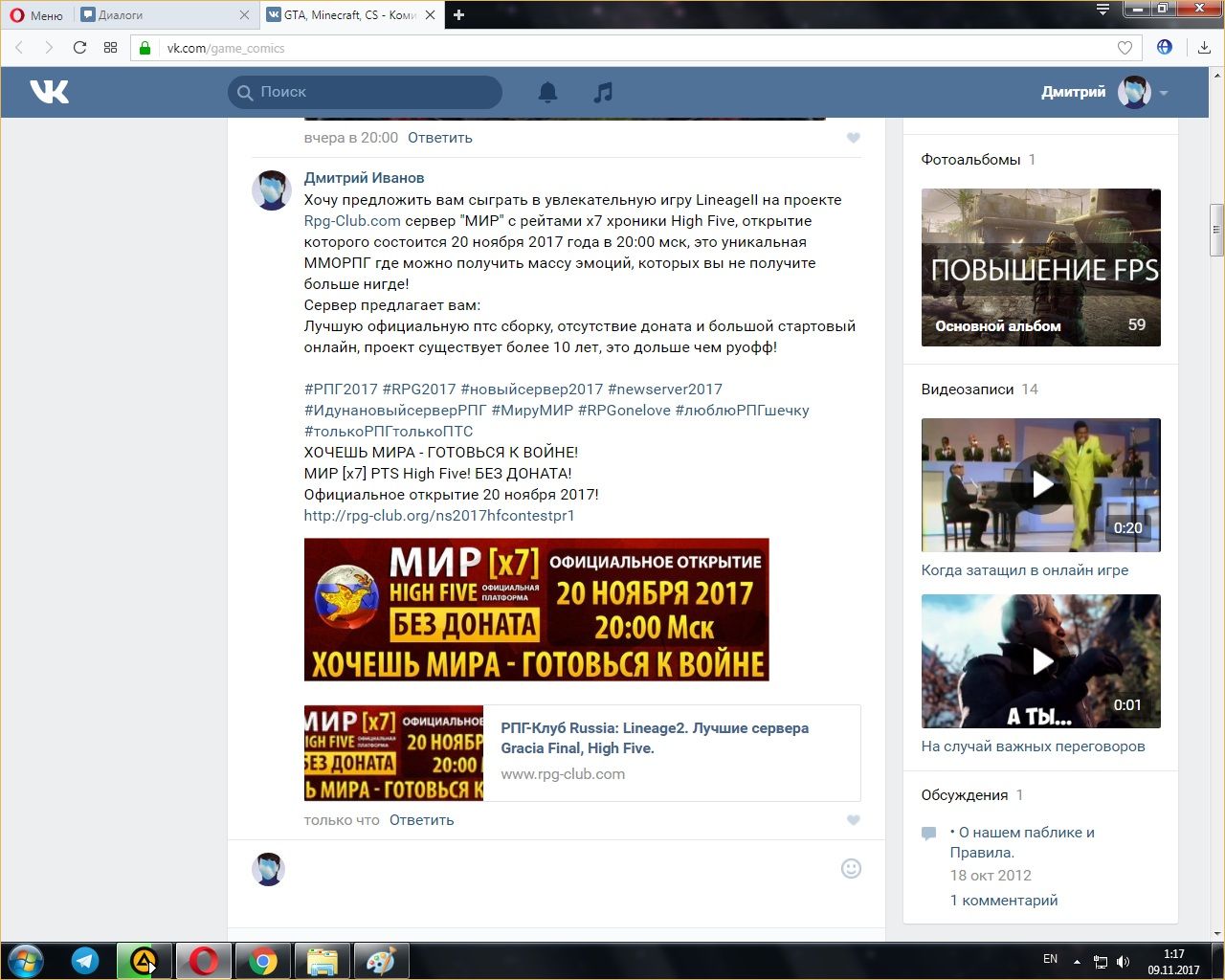1225x980 pixels.
Task: Open the VK music player icon
Action: pyautogui.click(x=602, y=92)
